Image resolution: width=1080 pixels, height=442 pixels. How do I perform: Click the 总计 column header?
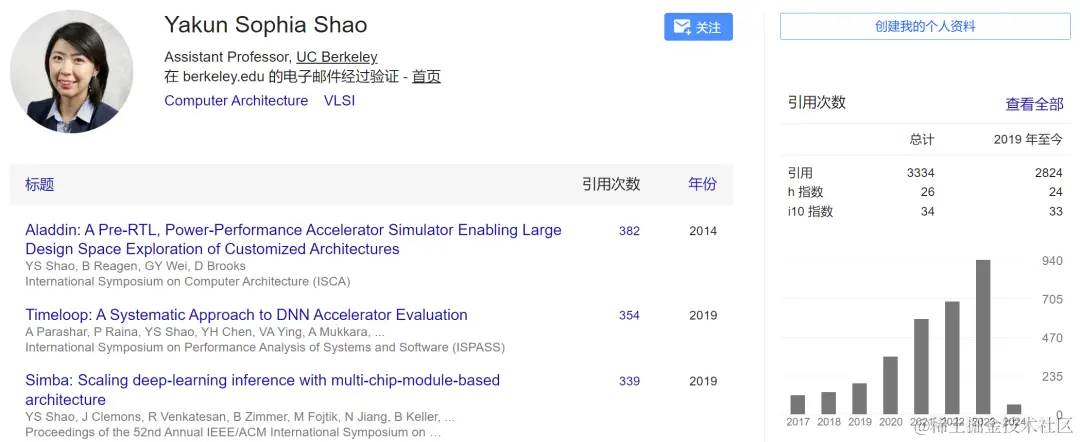[x=922, y=140]
